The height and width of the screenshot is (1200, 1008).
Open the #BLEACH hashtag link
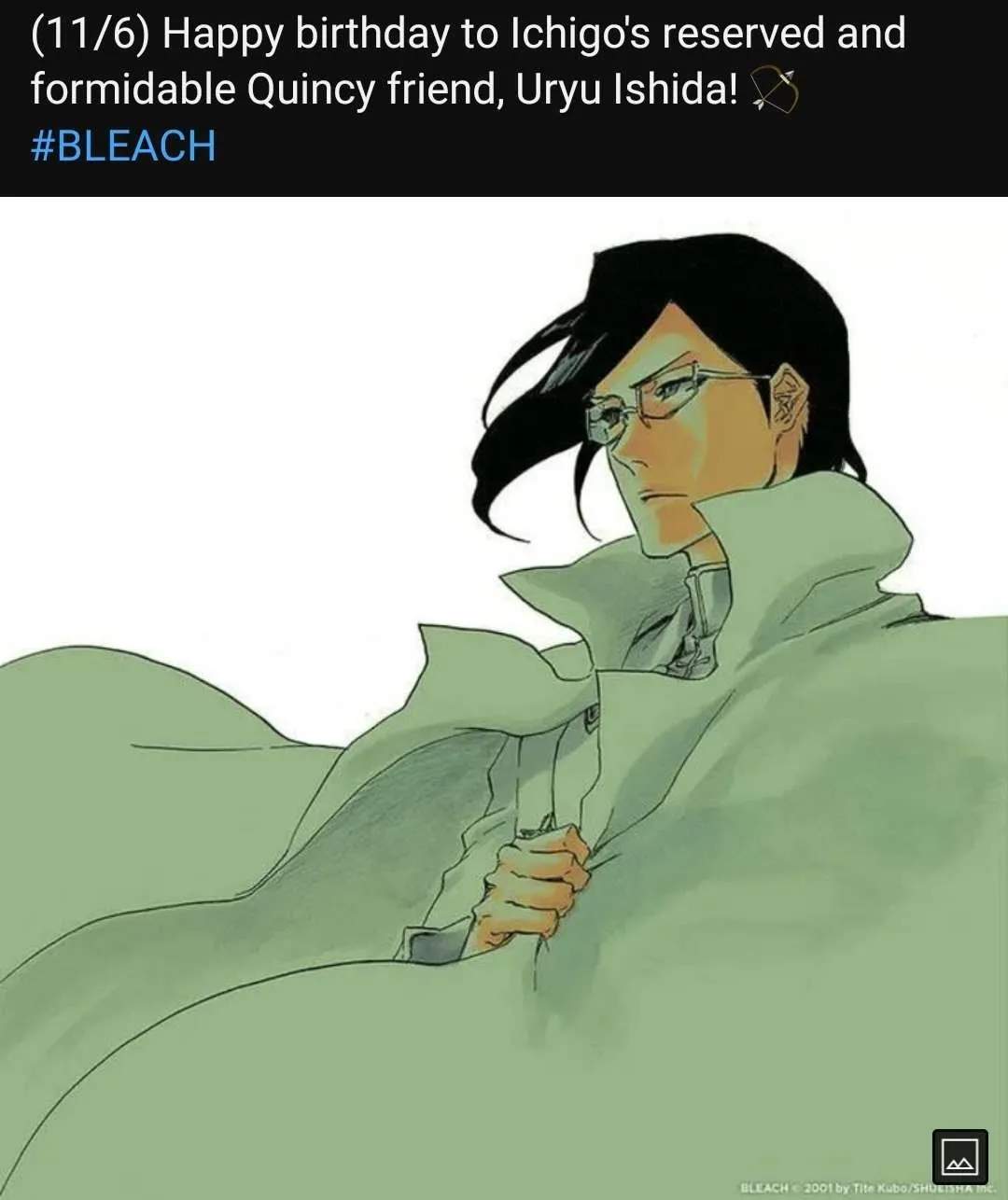coord(123,147)
